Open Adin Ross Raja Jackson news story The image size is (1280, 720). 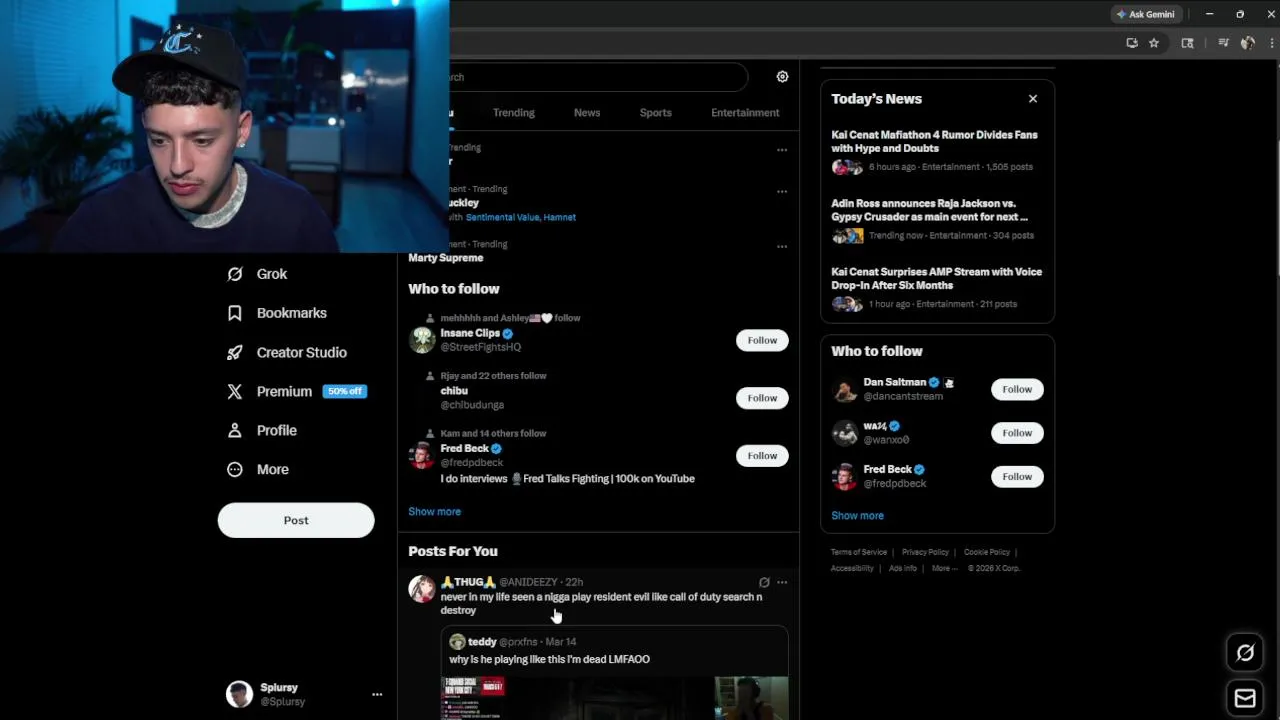coord(937,219)
